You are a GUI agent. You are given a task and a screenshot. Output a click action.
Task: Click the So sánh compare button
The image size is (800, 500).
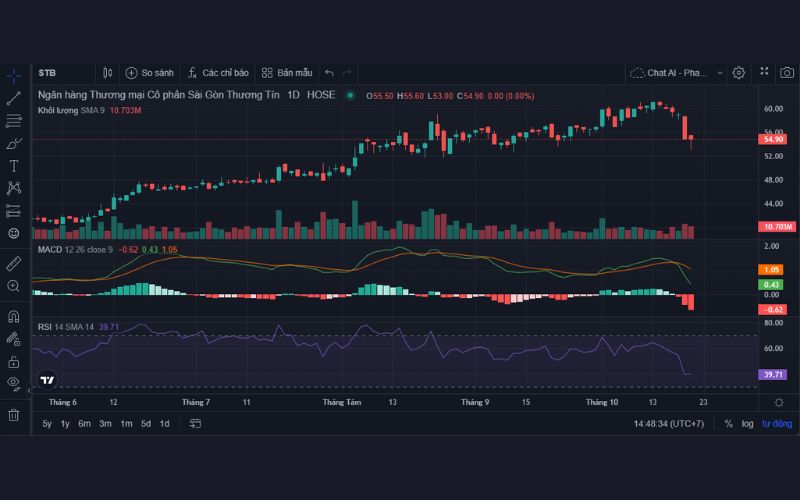pos(149,73)
